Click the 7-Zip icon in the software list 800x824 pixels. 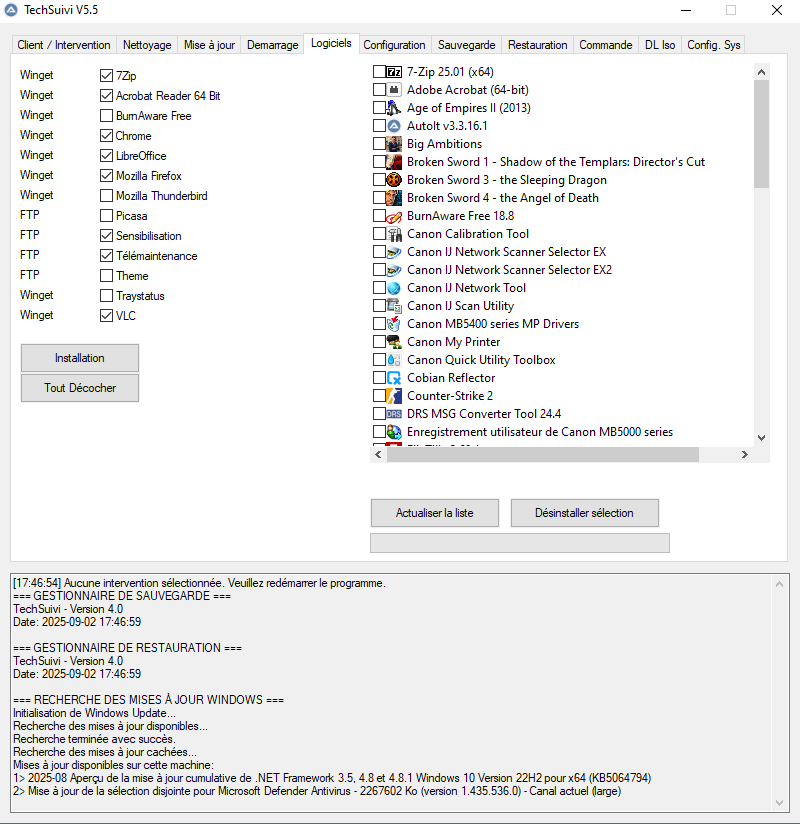click(x=391, y=72)
